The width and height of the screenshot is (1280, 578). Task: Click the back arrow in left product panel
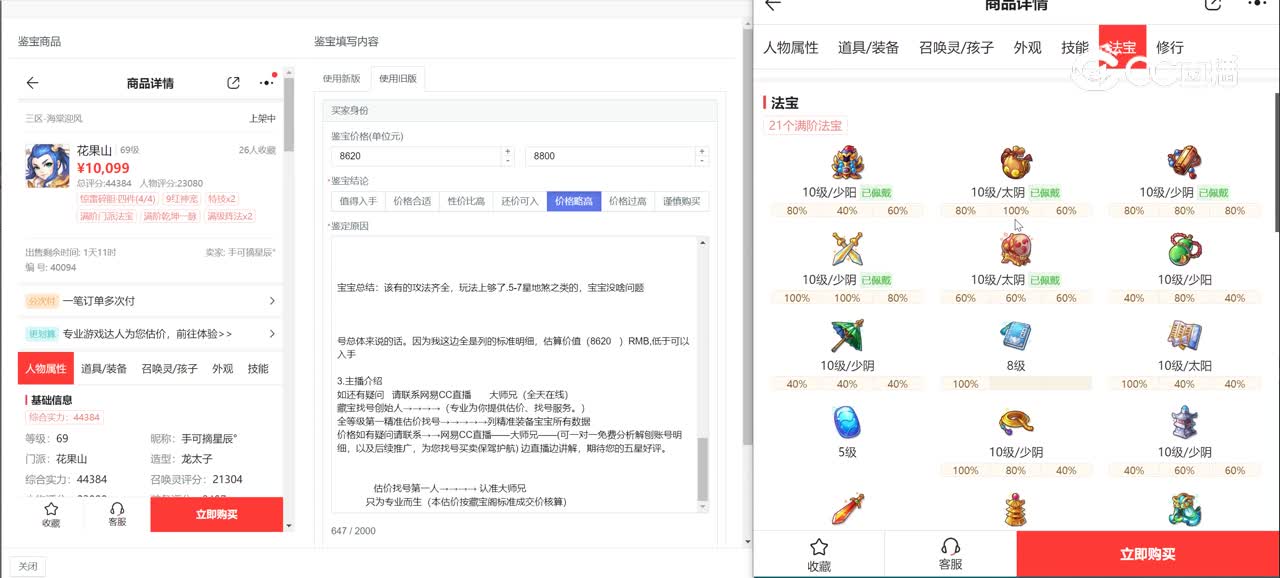(x=32, y=83)
